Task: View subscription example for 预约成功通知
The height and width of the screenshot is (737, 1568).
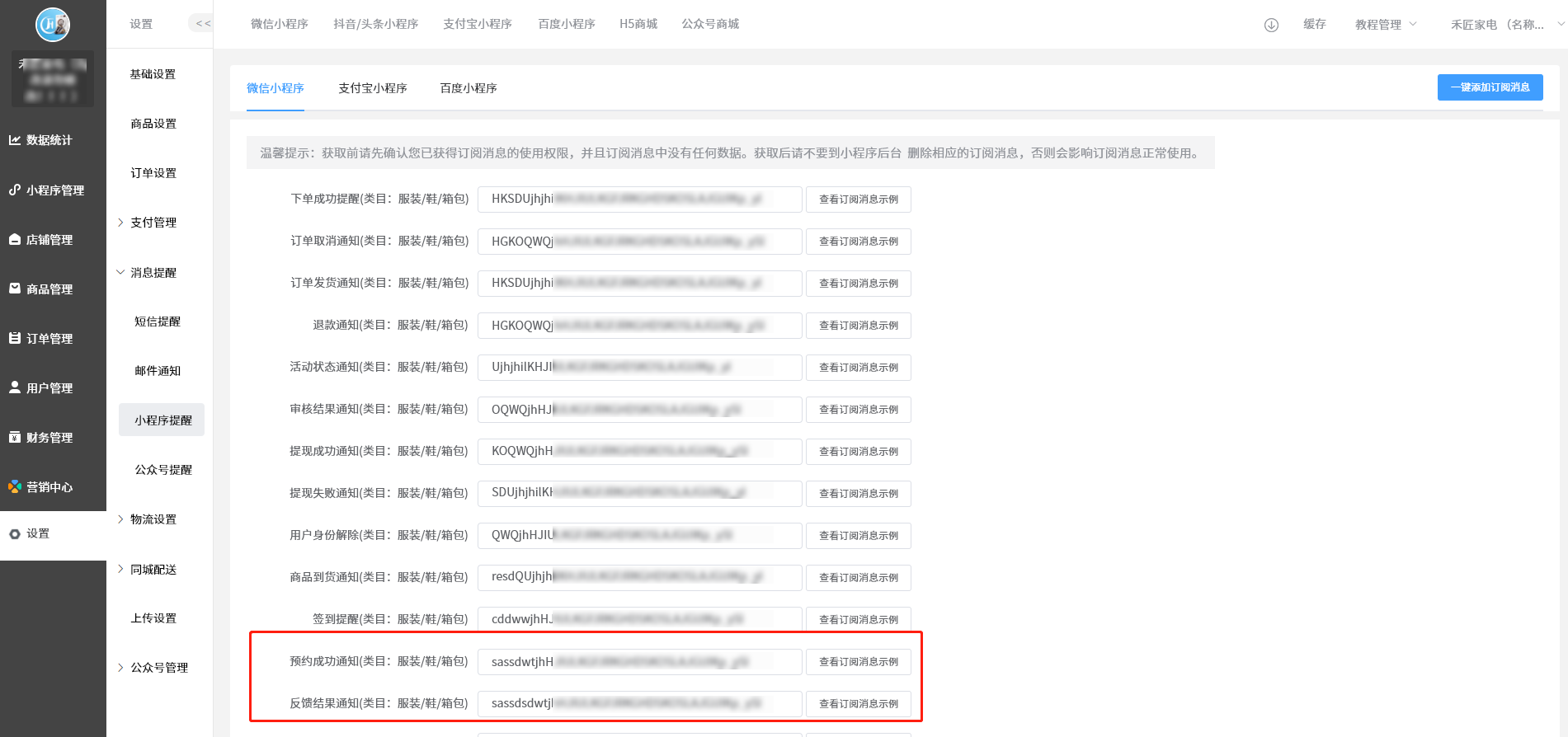Action: pyautogui.click(x=859, y=662)
